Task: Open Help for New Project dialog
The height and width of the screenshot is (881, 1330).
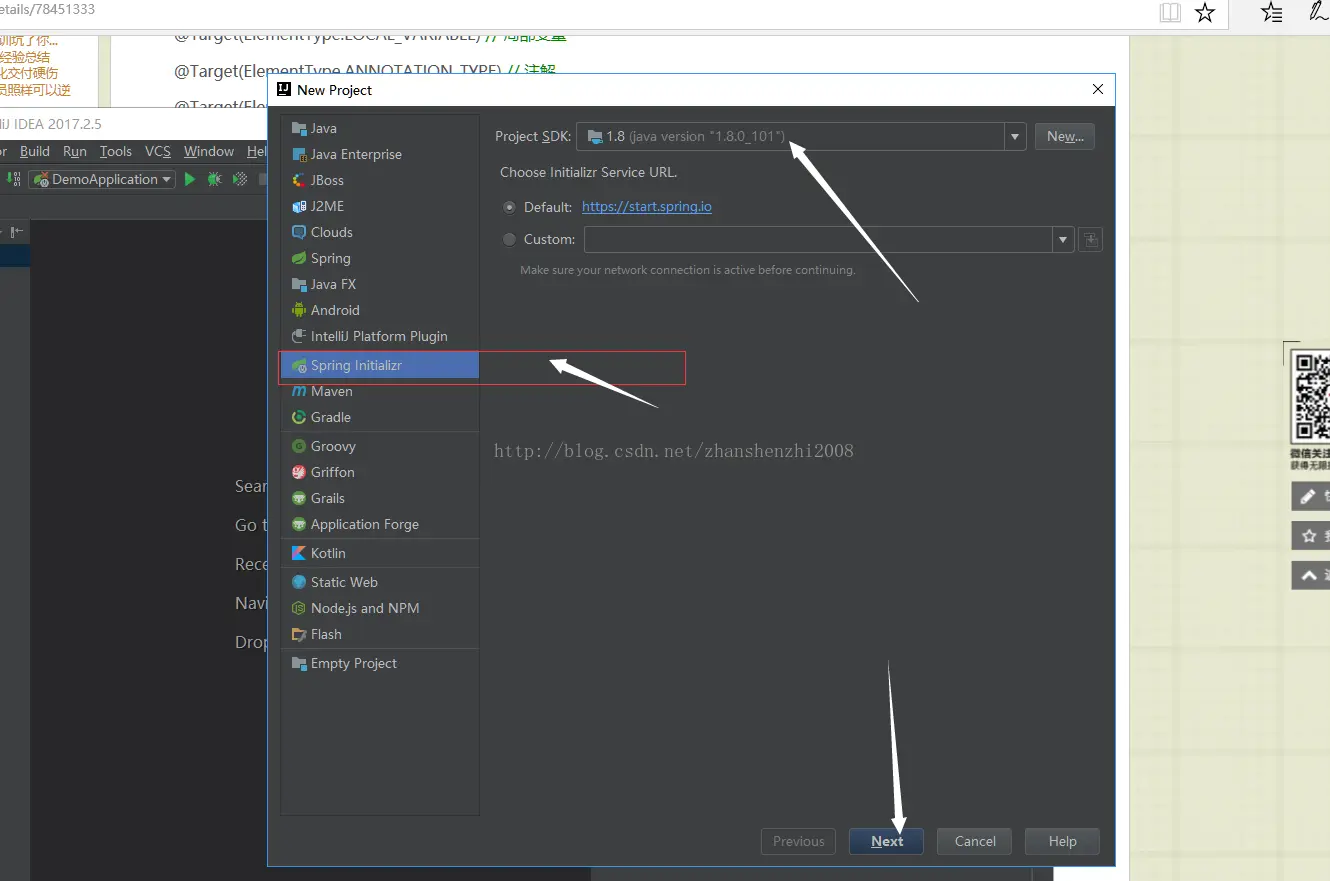Action: point(1062,841)
